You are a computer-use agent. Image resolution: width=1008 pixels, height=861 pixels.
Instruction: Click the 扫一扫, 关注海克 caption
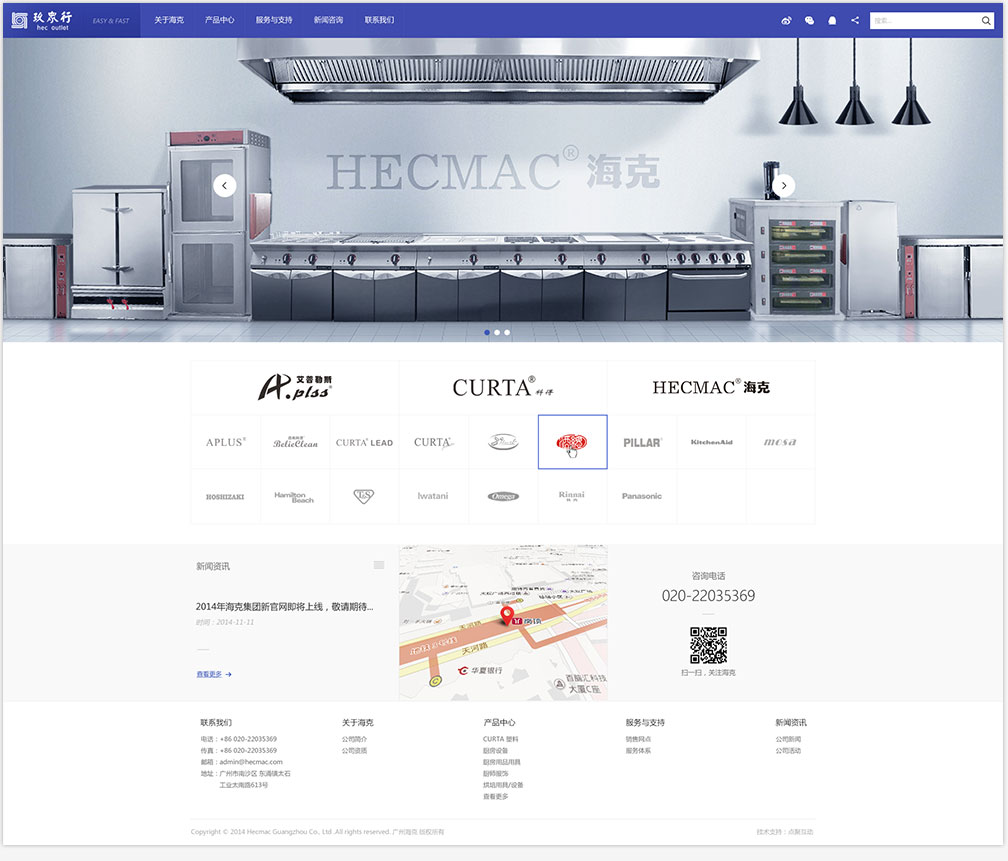(x=708, y=673)
